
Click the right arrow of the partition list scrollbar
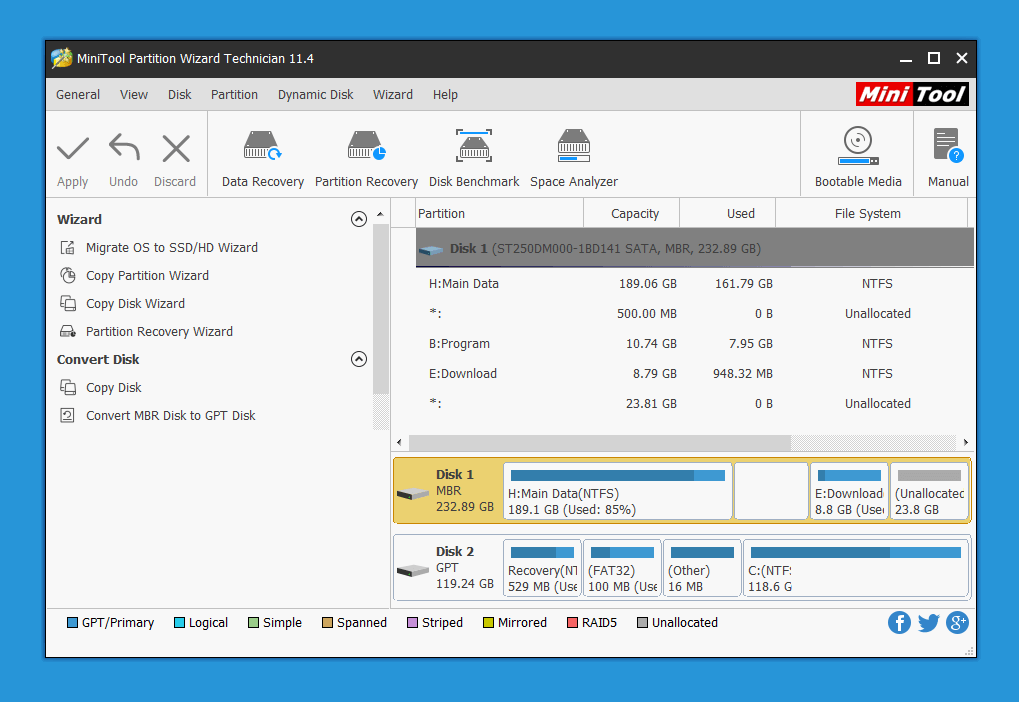tap(966, 443)
